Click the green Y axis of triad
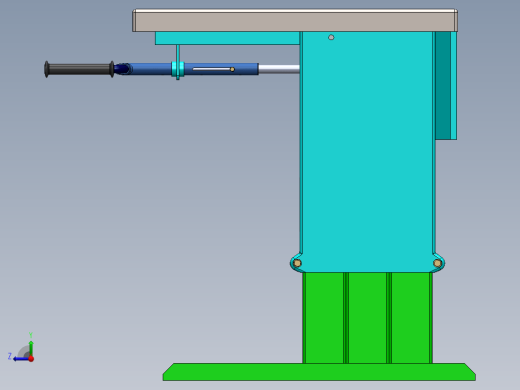The image size is (520, 390). [31, 348]
